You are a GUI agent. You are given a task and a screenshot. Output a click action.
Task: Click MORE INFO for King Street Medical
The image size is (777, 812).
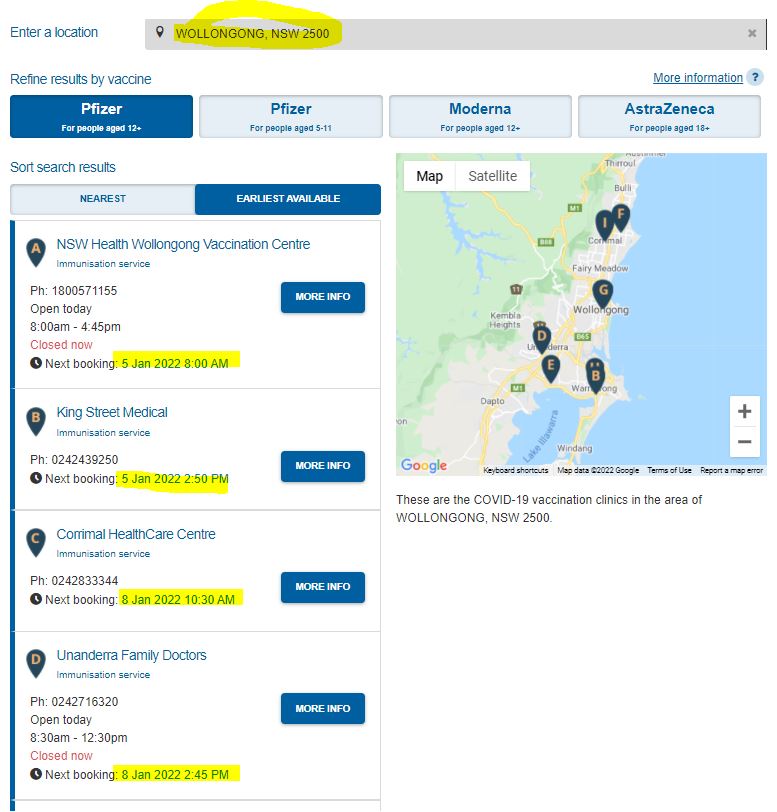pos(323,466)
